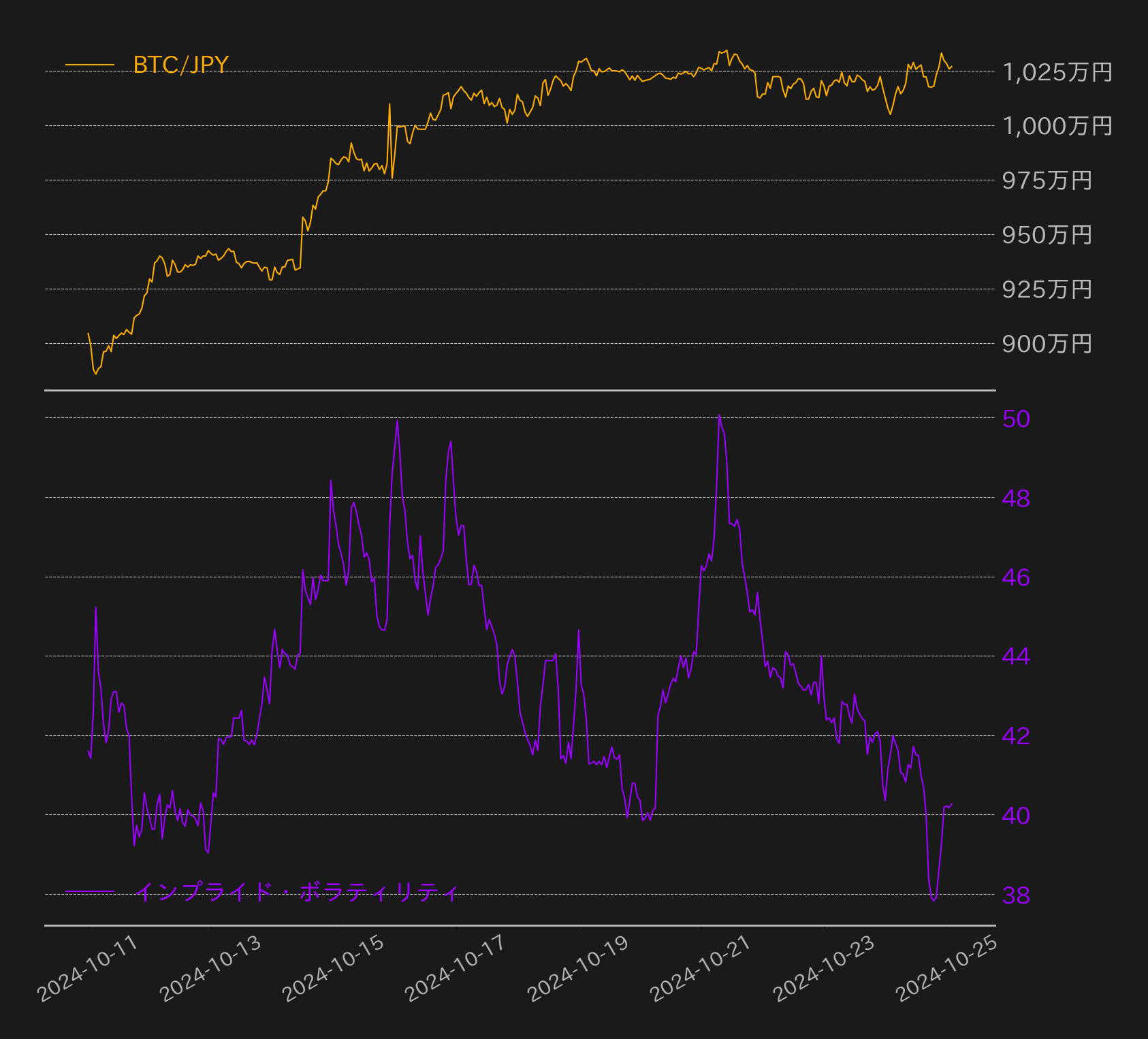Click the 2024-10-13 date label
Viewport: 1148px width, 1039px height.
point(210,968)
